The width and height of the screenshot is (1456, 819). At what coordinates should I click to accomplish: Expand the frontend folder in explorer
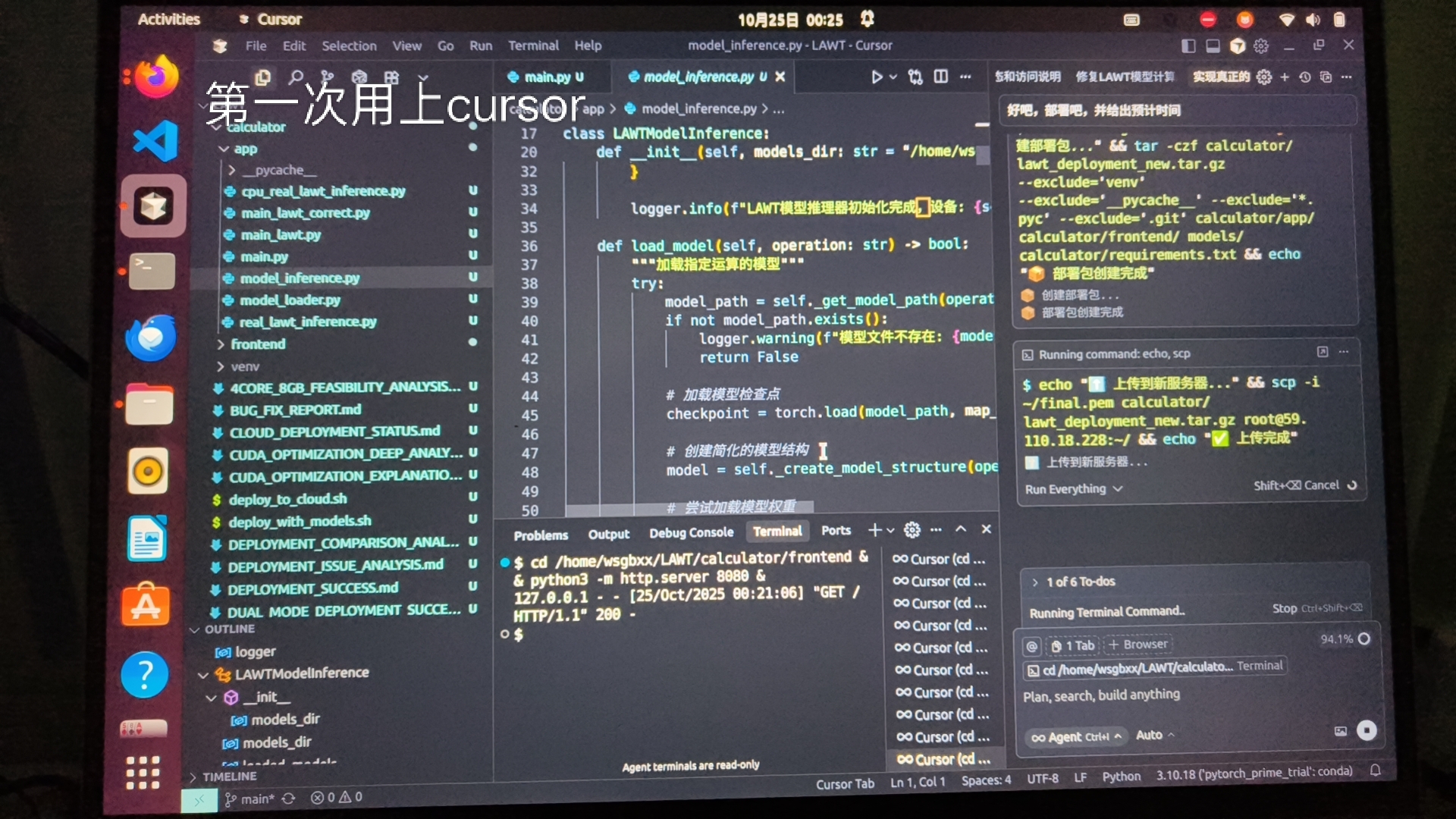coord(258,344)
